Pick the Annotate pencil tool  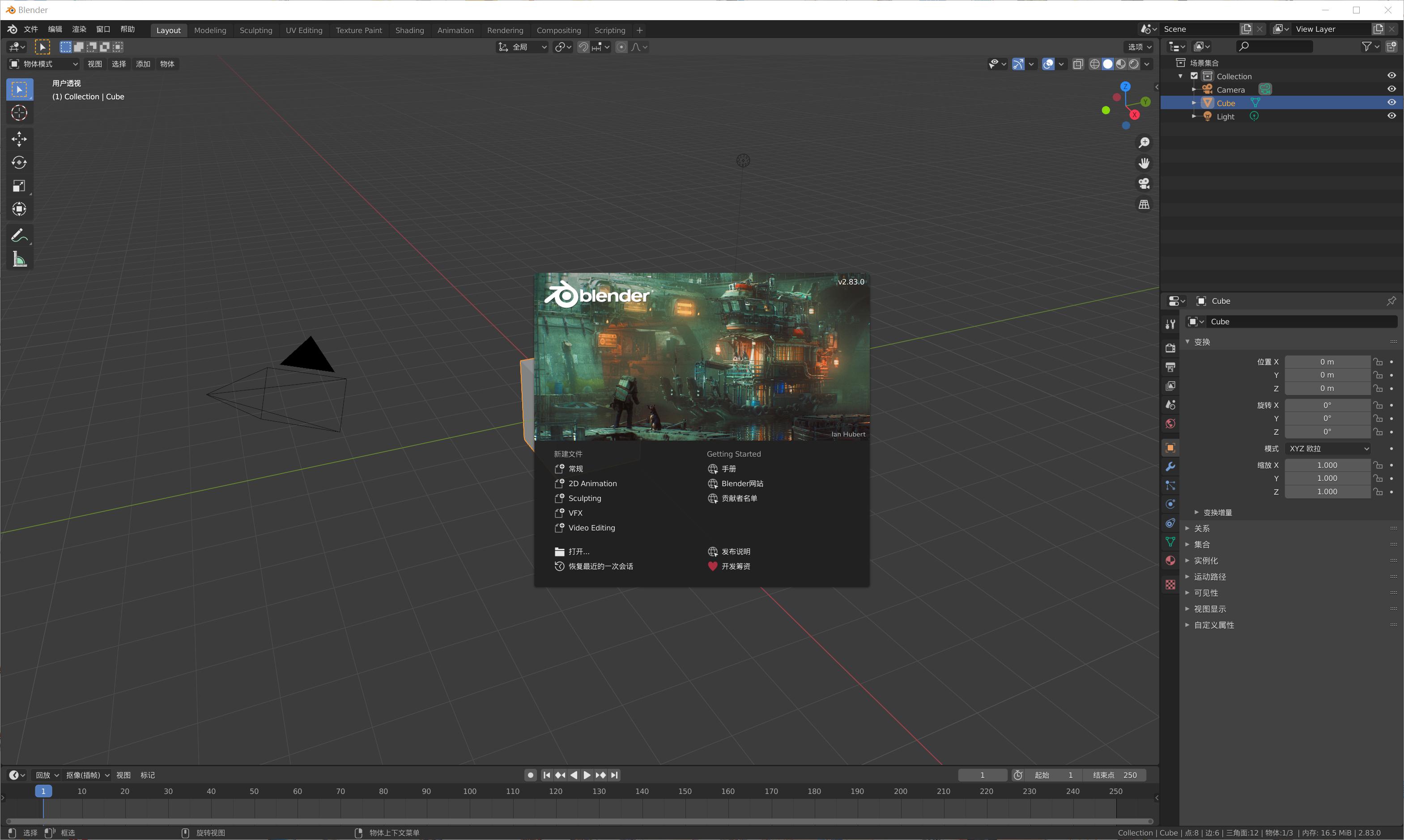[x=19, y=235]
